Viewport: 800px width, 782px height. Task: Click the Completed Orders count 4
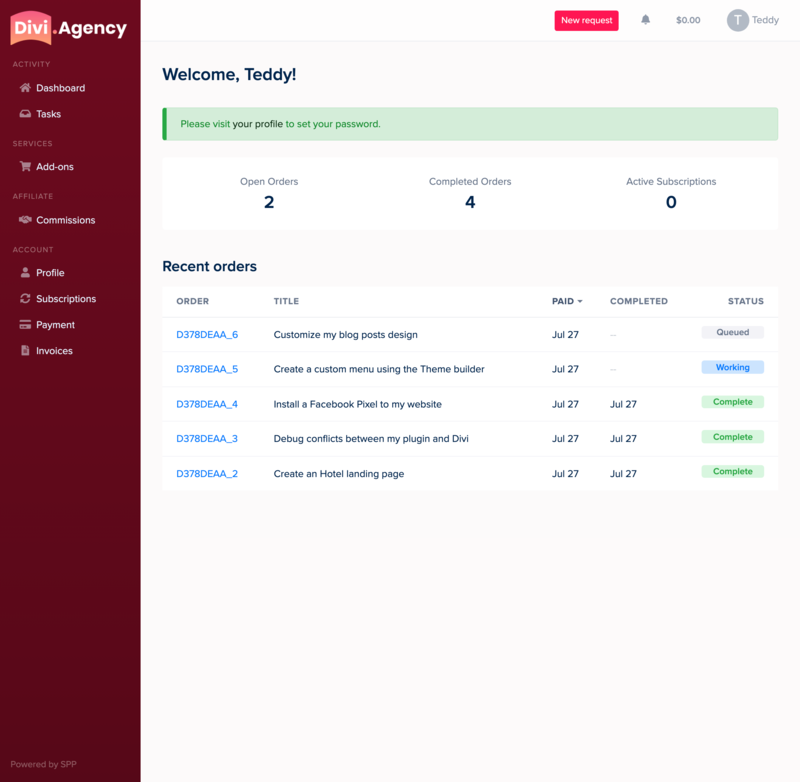(x=470, y=203)
